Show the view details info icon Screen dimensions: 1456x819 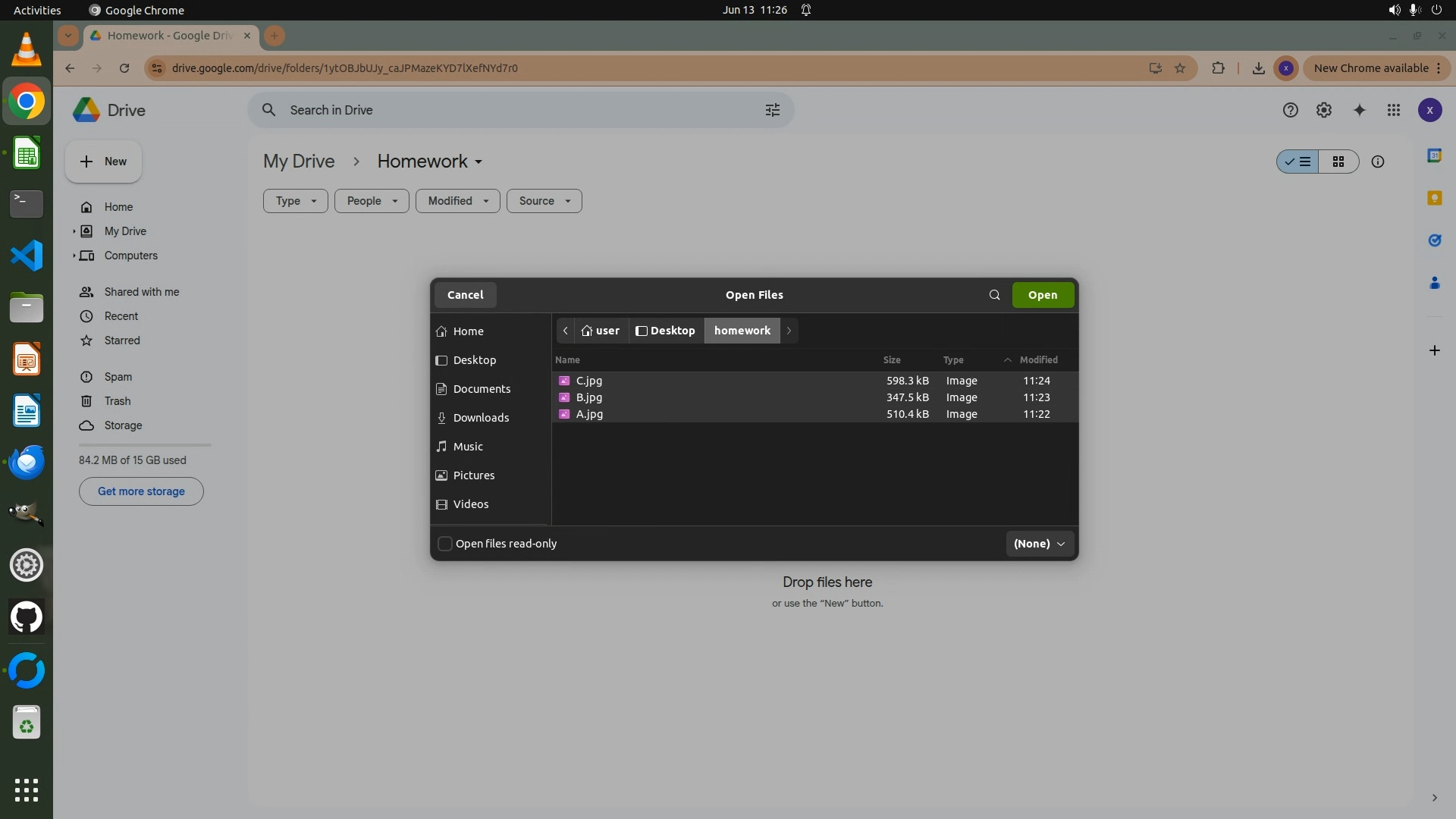(1377, 162)
